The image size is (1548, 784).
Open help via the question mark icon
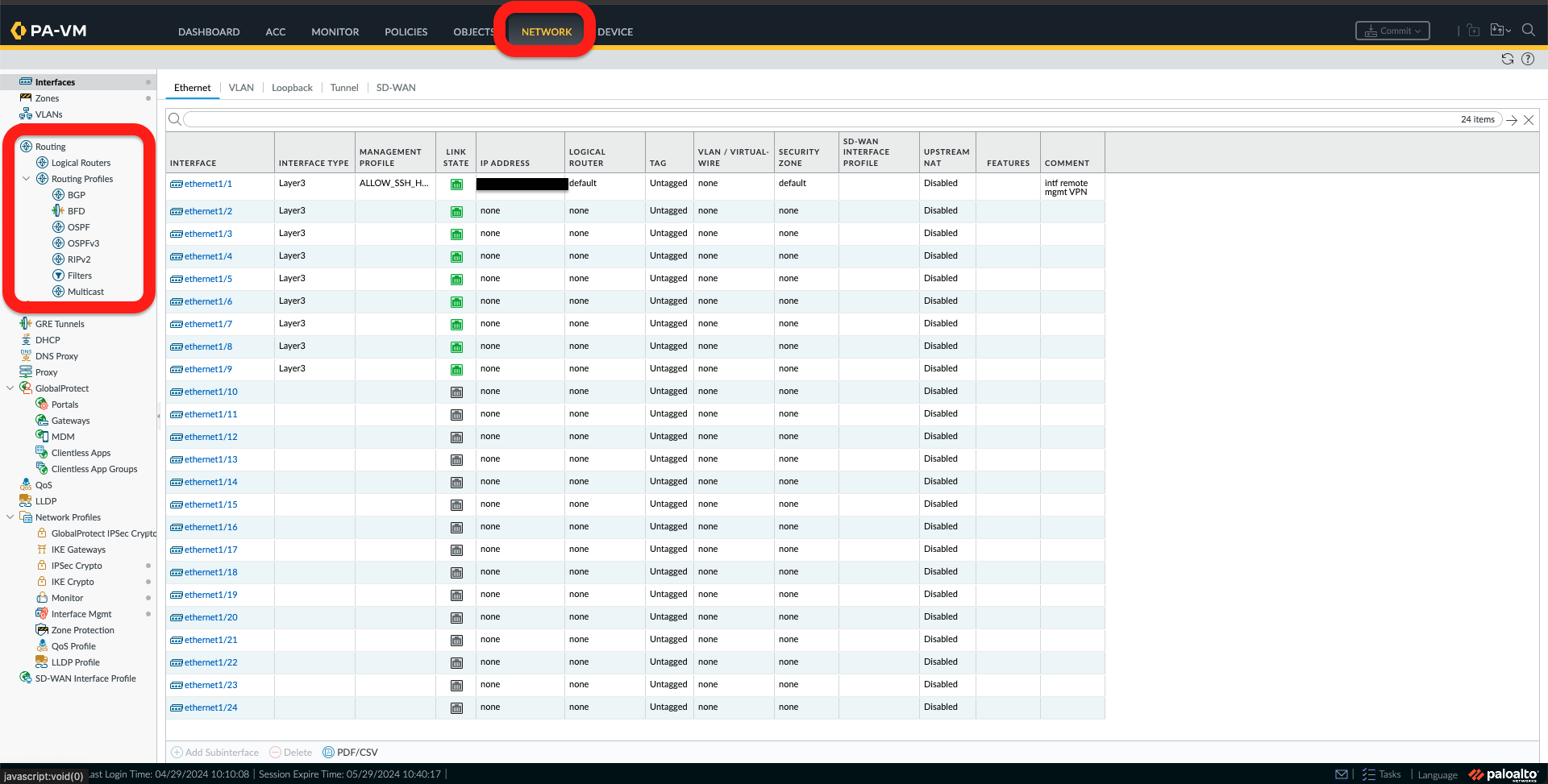pyautogui.click(x=1528, y=58)
